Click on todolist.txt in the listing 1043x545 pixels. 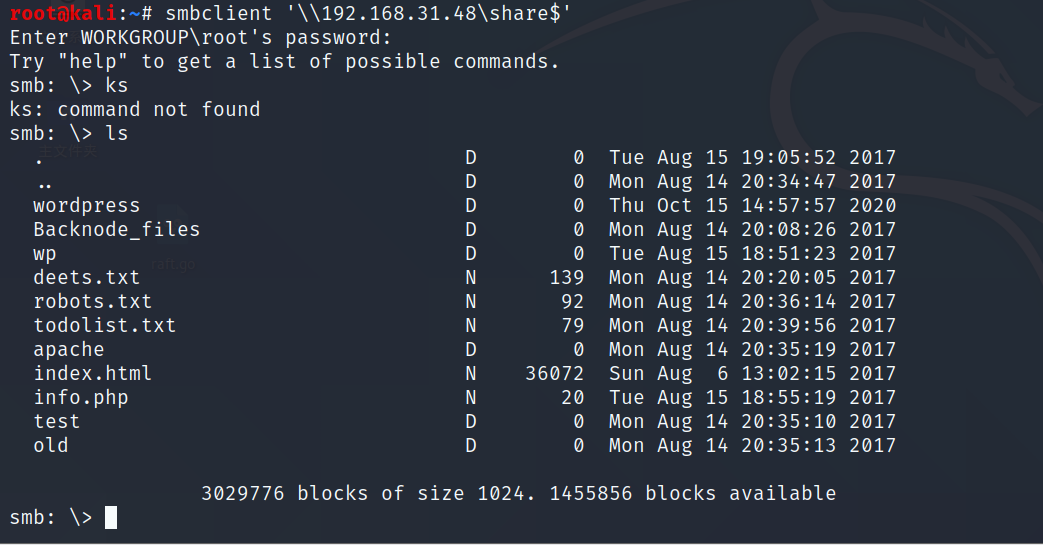[104, 325]
